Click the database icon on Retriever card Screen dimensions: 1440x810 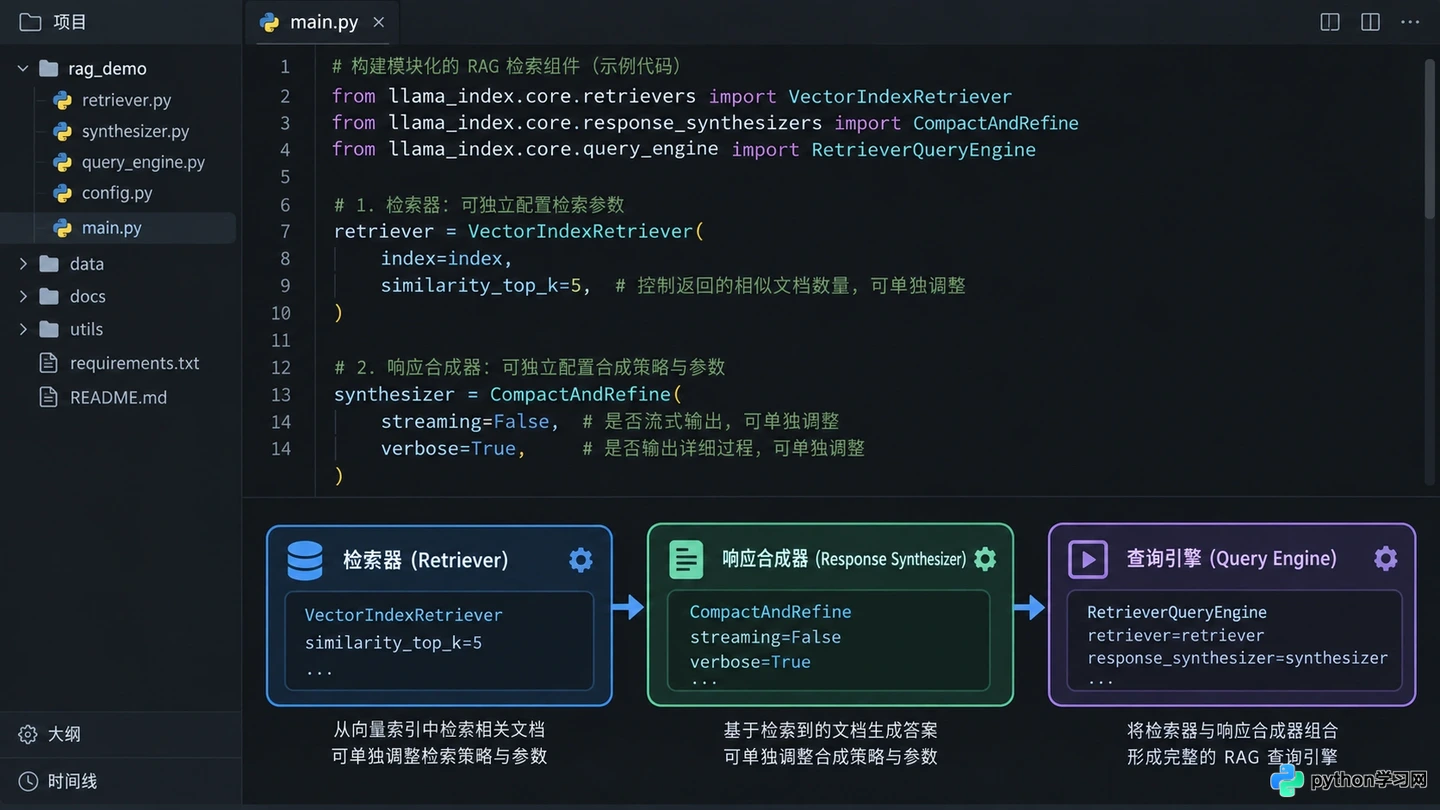pos(305,561)
